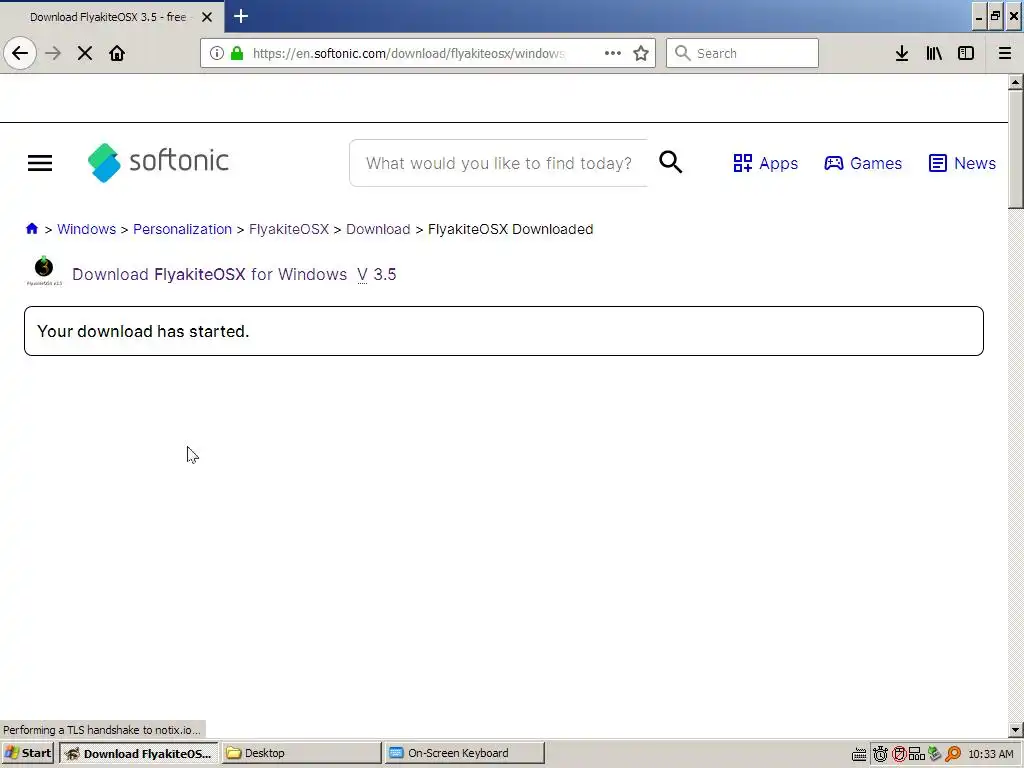Show site information icon in address bar
This screenshot has height=768, width=1024.
[x=217, y=53]
